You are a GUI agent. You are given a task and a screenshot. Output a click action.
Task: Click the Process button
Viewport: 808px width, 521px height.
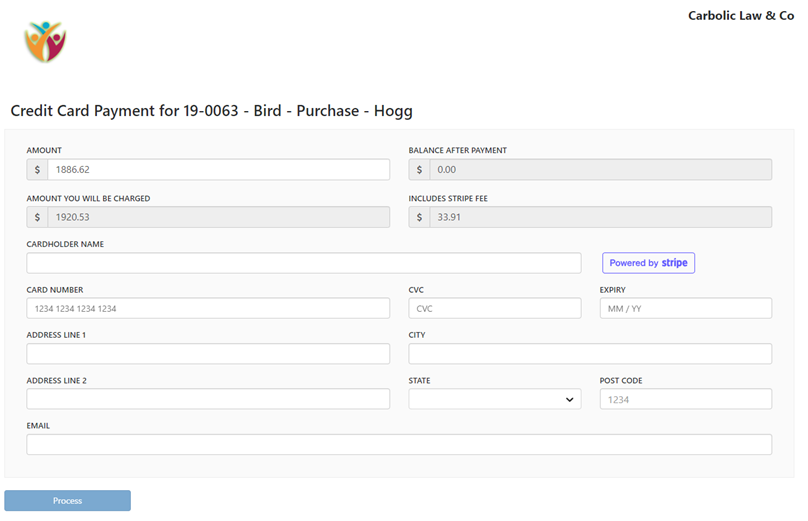[68, 501]
